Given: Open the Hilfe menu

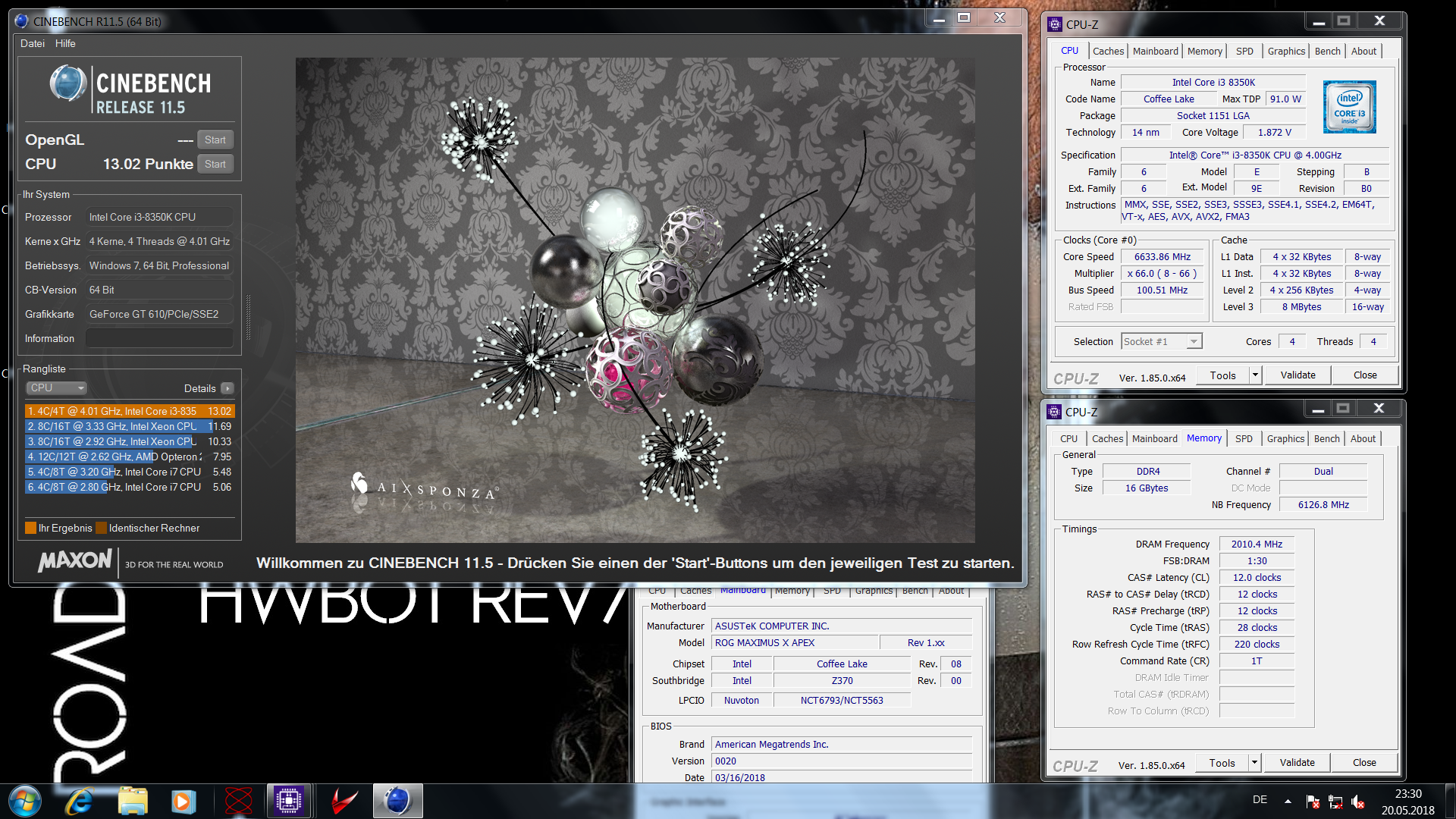Looking at the screenshot, I should point(65,43).
